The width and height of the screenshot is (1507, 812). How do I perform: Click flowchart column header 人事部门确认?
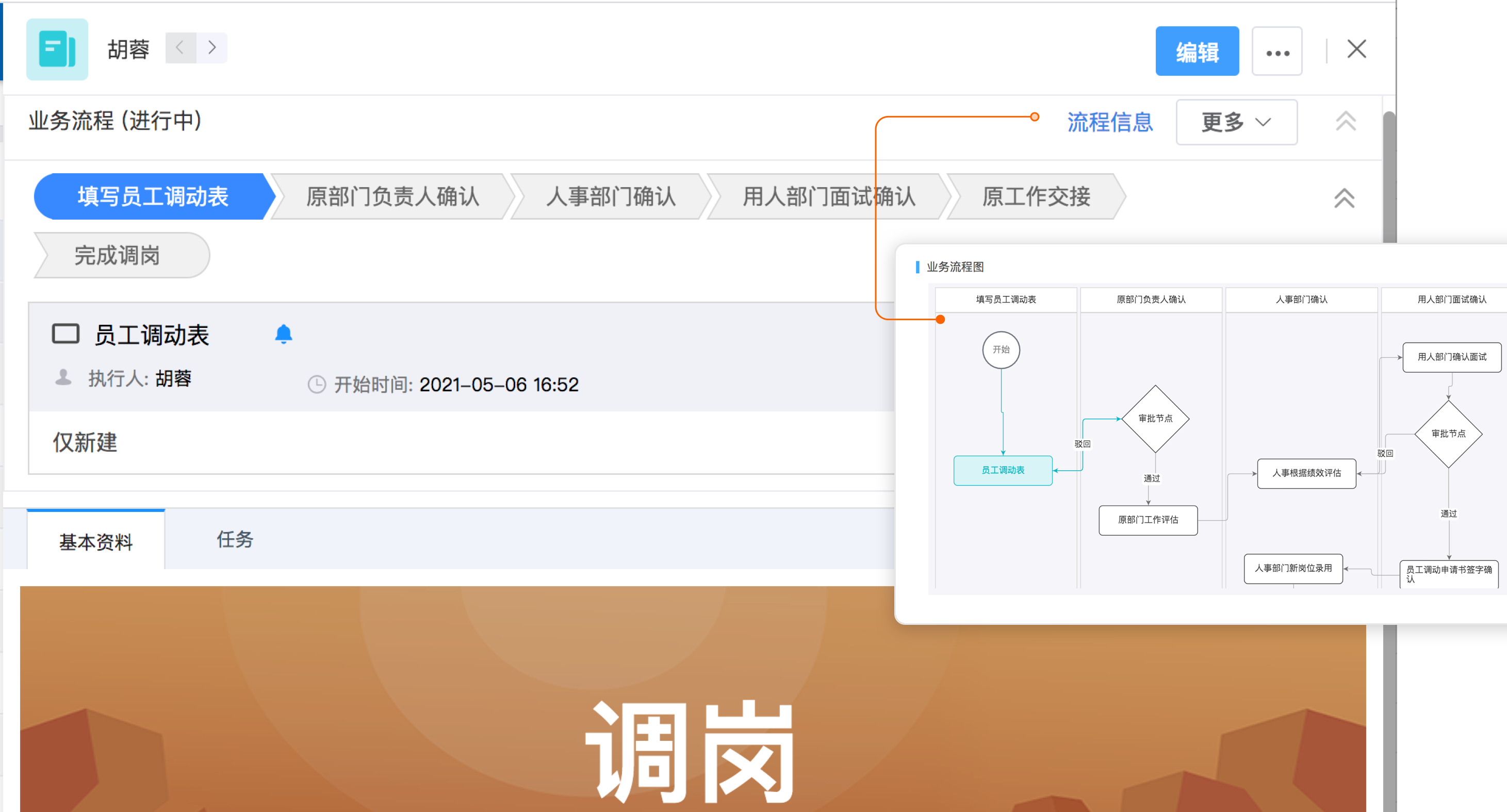click(x=1301, y=300)
